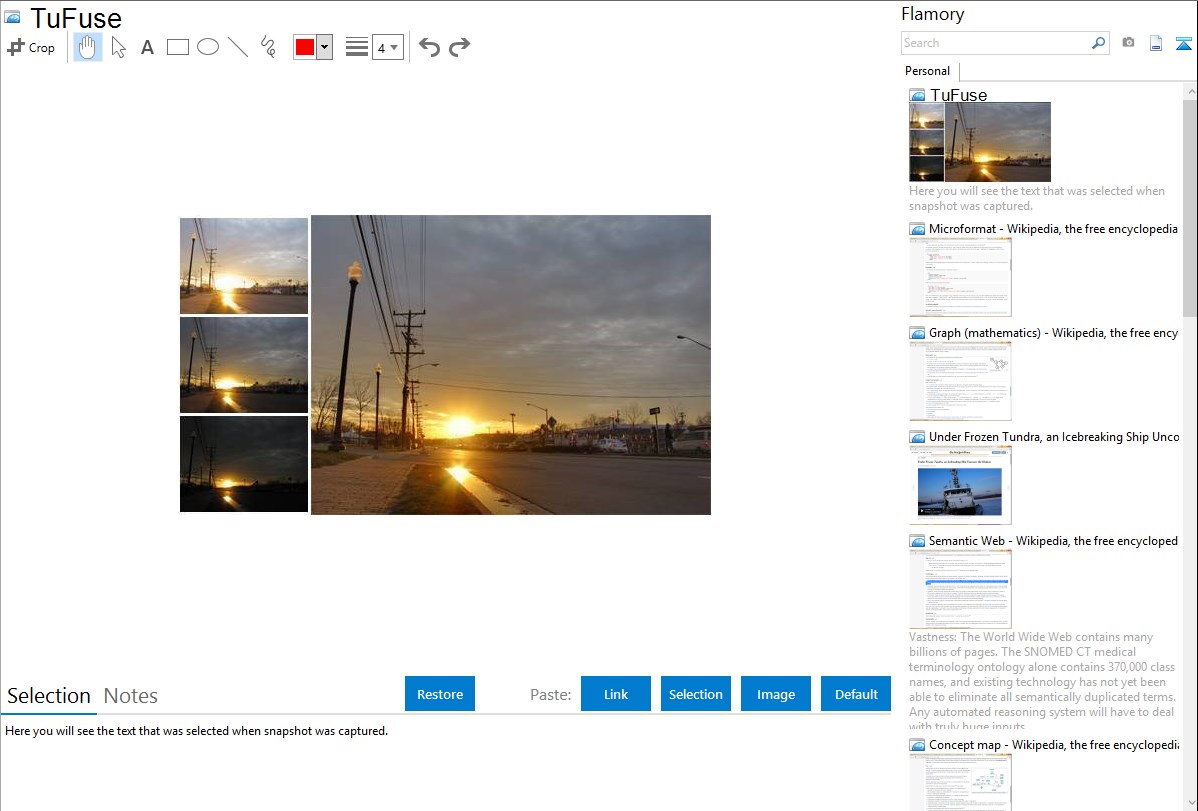This screenshot has width=1198, height=811.
Task: Click the large fused sunset image
Action: coord(511,365)
